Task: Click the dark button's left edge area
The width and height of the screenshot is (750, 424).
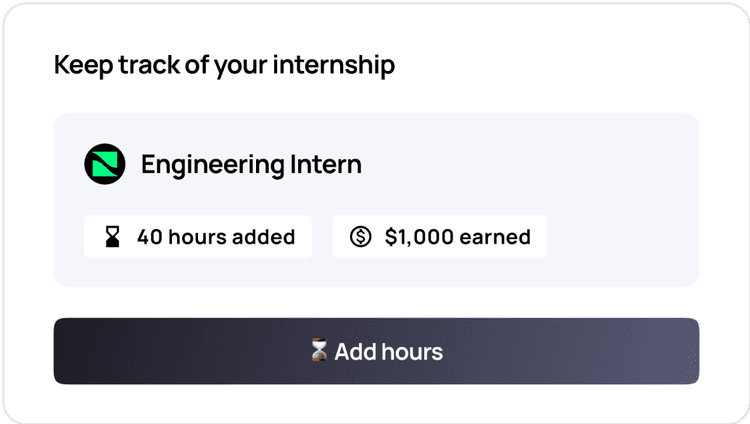Action: click(74, 351)
